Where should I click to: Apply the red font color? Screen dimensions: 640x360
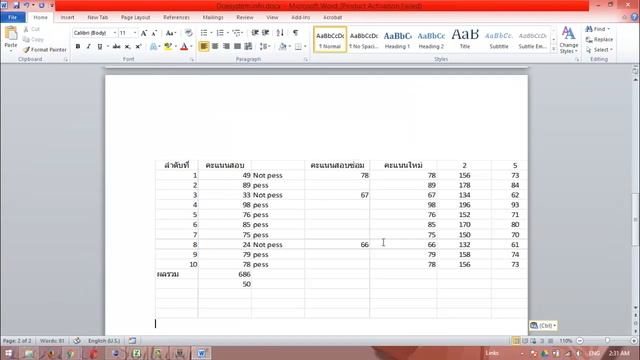[184, 47]
